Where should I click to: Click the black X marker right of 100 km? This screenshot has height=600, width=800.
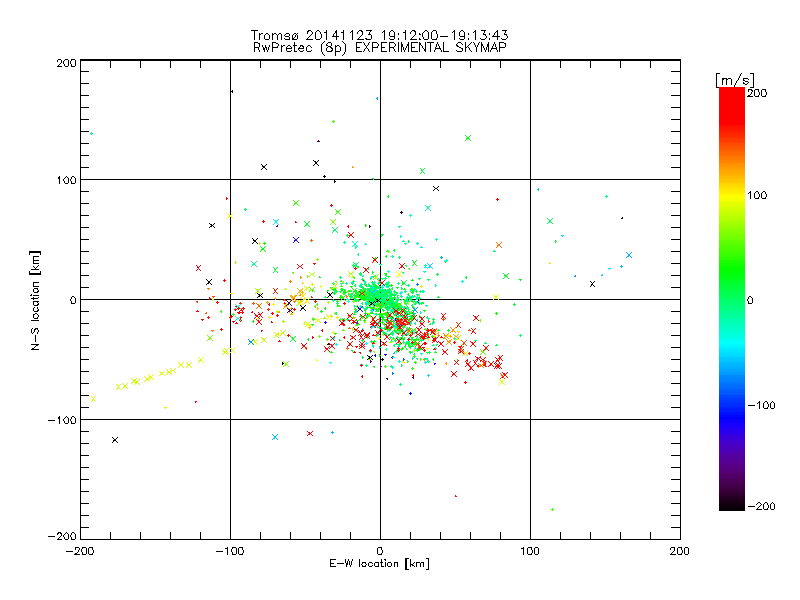click(592, 284)
